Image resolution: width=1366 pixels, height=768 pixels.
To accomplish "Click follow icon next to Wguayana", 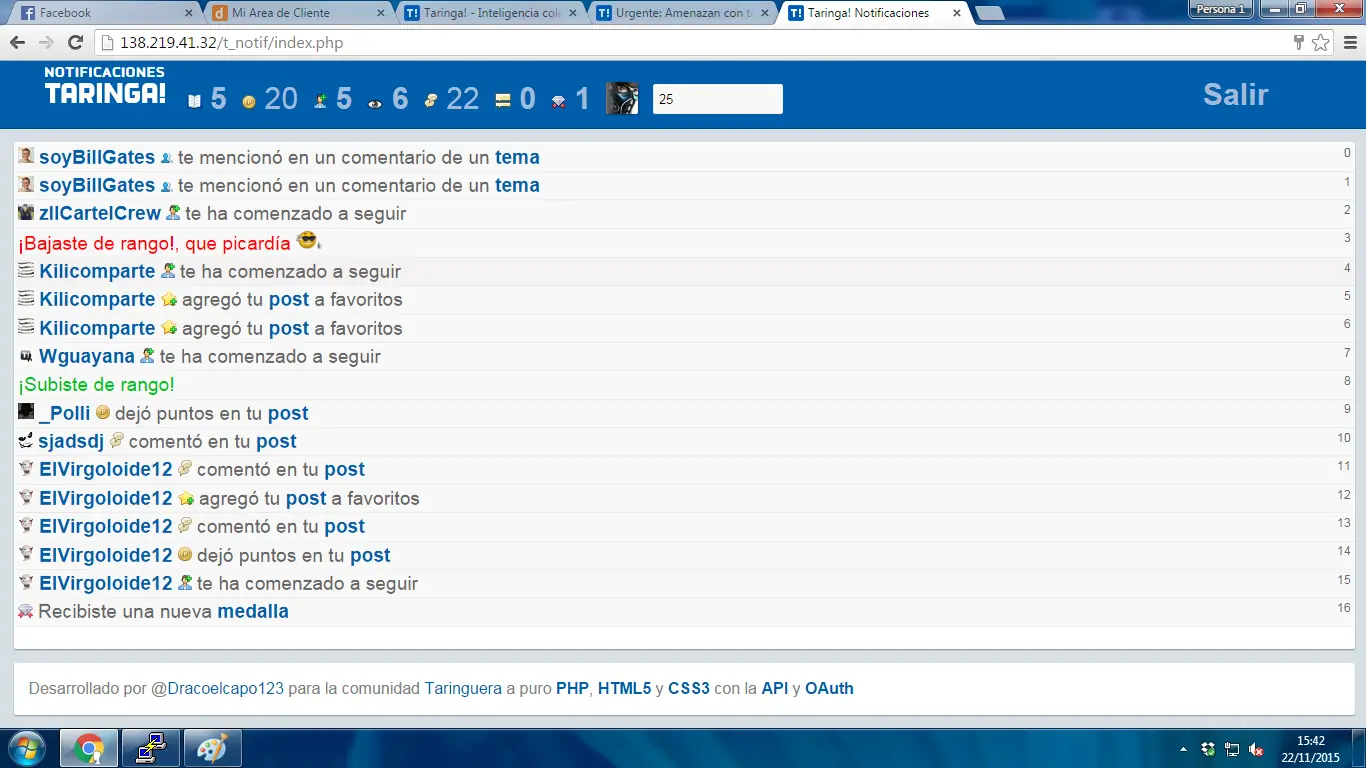I will 147,355.
